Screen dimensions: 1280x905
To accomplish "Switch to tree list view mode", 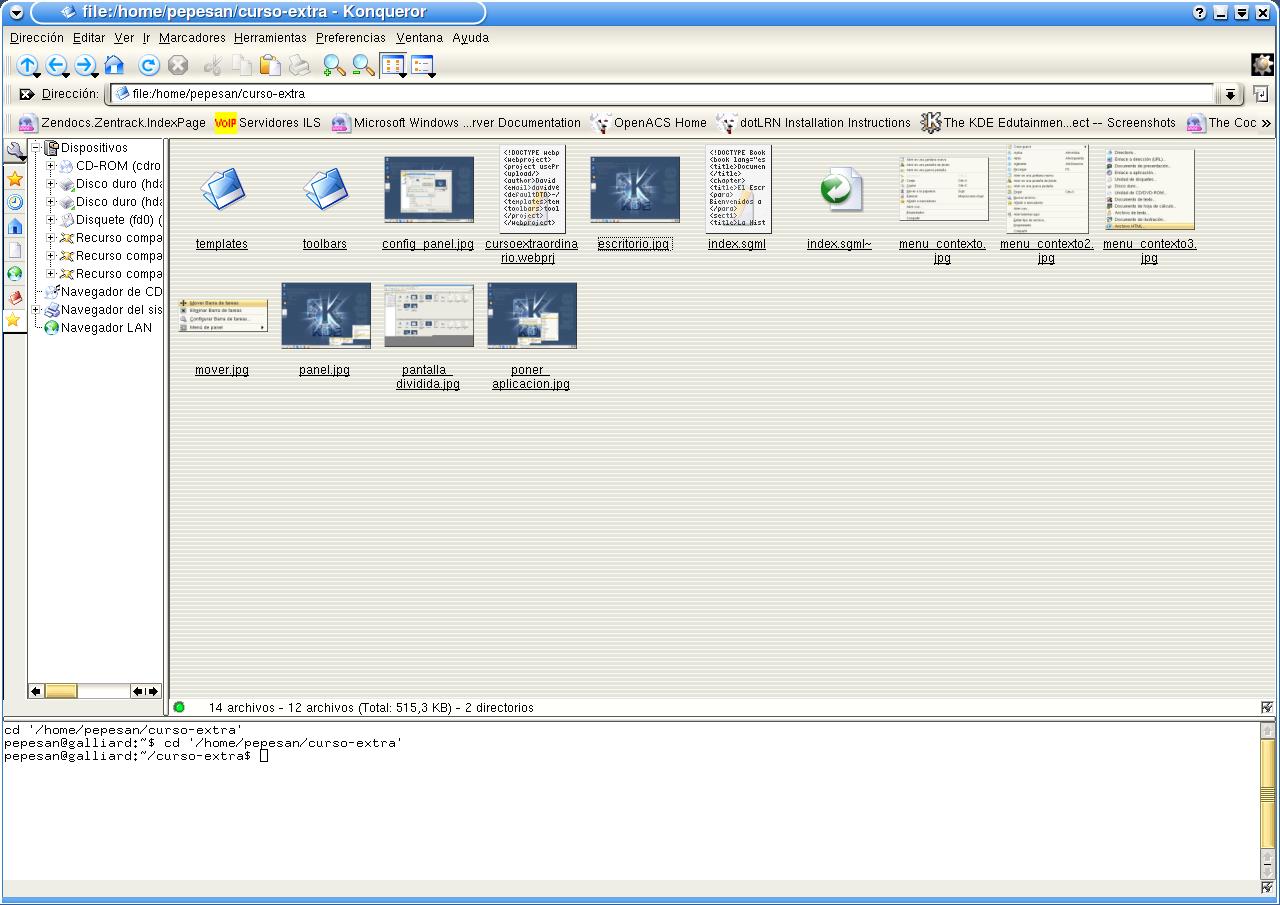I will 422,66.
